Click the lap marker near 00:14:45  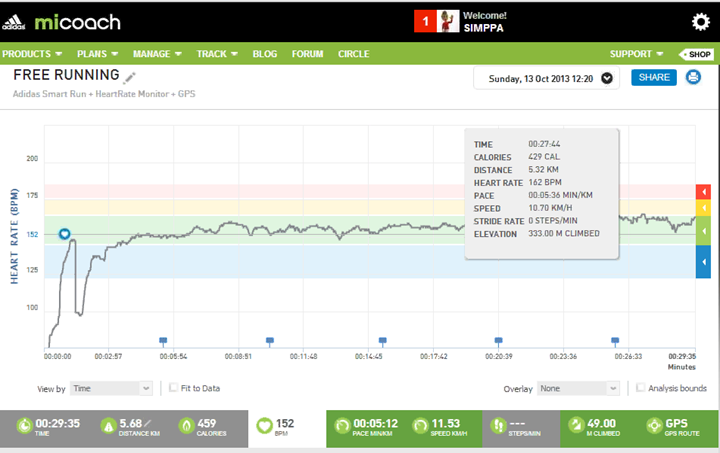(x=382, y=341)
